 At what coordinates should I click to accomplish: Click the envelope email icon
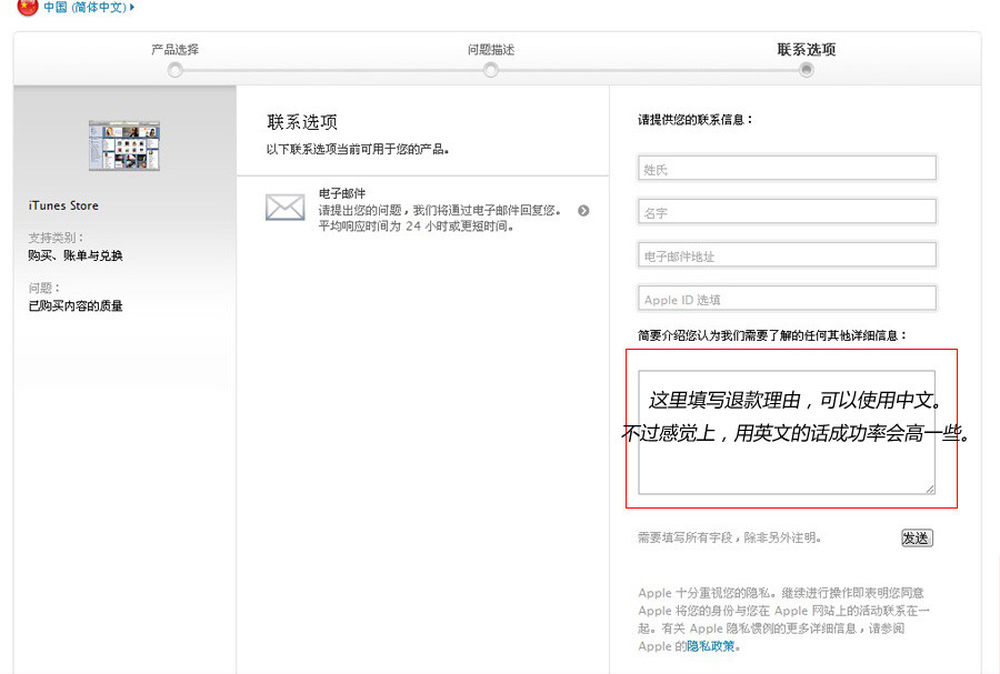[x=285, y=207]
